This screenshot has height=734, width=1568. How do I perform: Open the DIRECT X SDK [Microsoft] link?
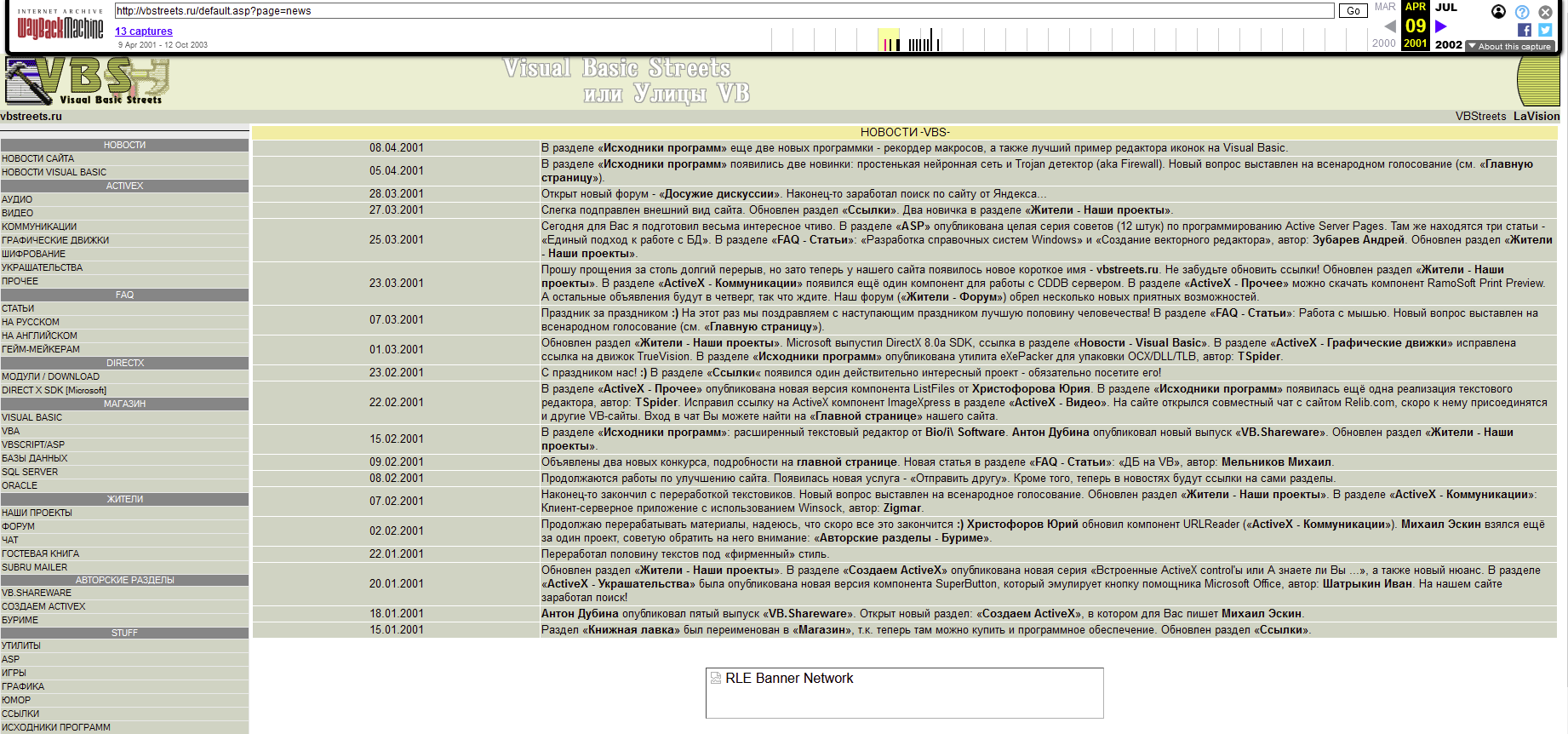point(54,390)
